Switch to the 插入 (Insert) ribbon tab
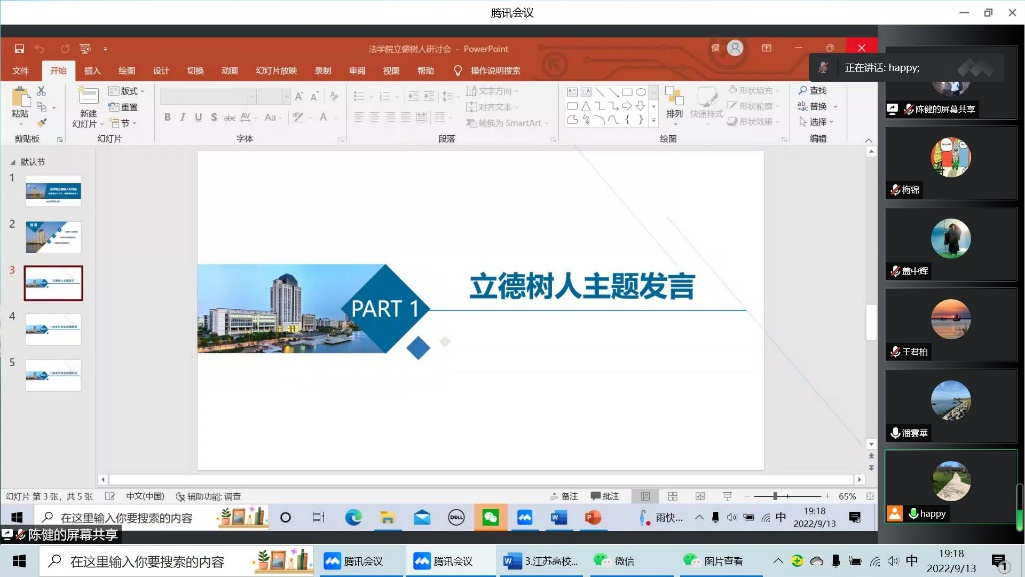This screenshot has height=577, width=1025. tap(92, 71)
